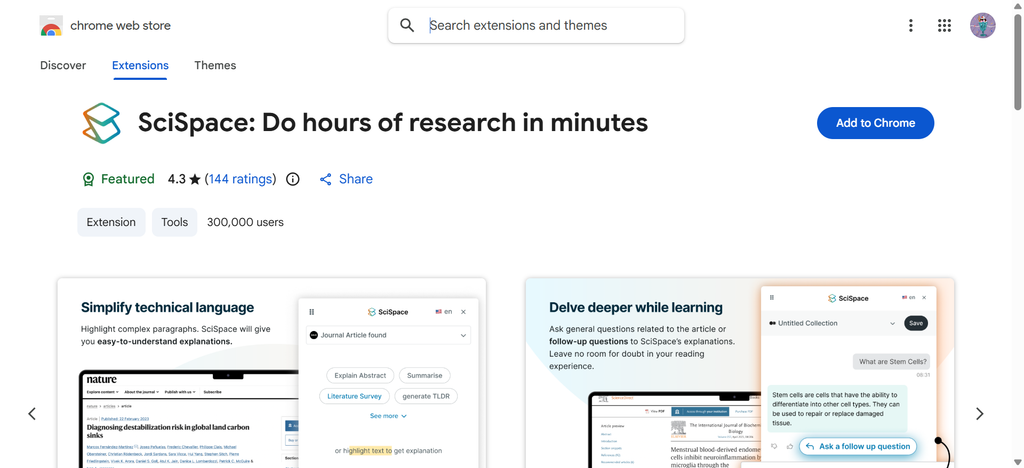This screenshot has height=468, width=1024.
Task: Click the Extension category chip
Action: pos(111,222)
